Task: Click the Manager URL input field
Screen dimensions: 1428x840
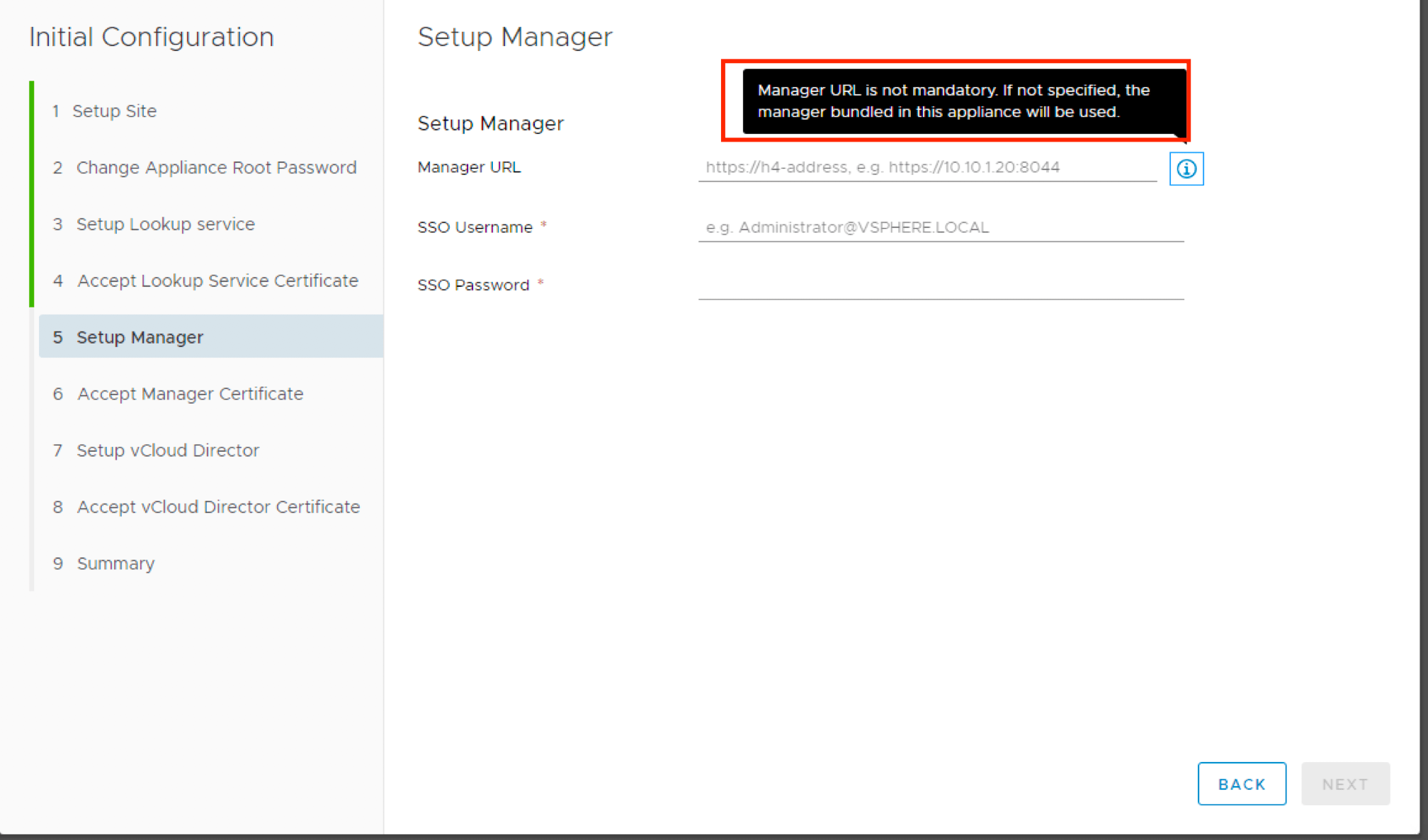Action: [926, 168]
